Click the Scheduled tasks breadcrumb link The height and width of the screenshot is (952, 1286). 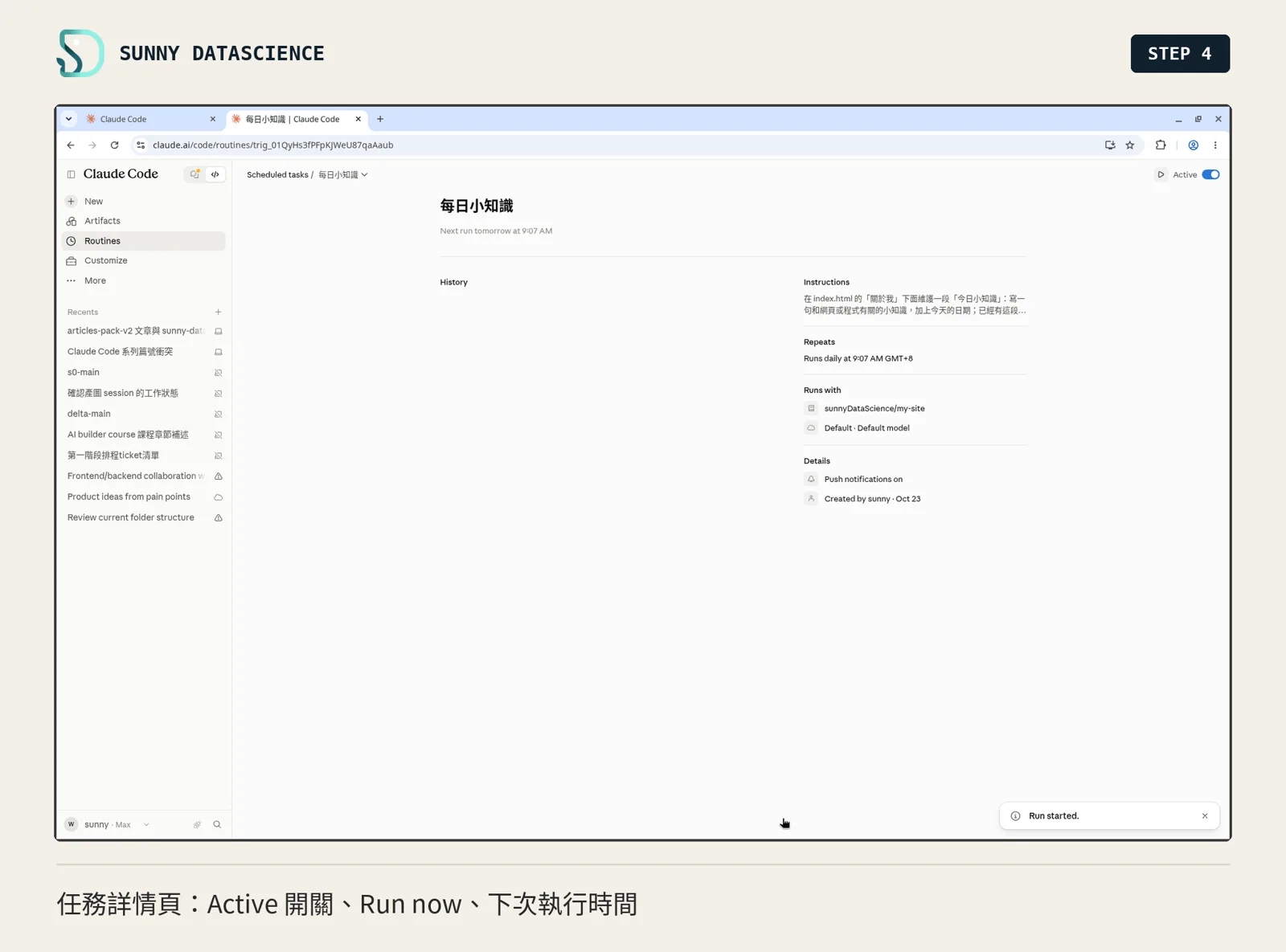(x=277, y=174)
